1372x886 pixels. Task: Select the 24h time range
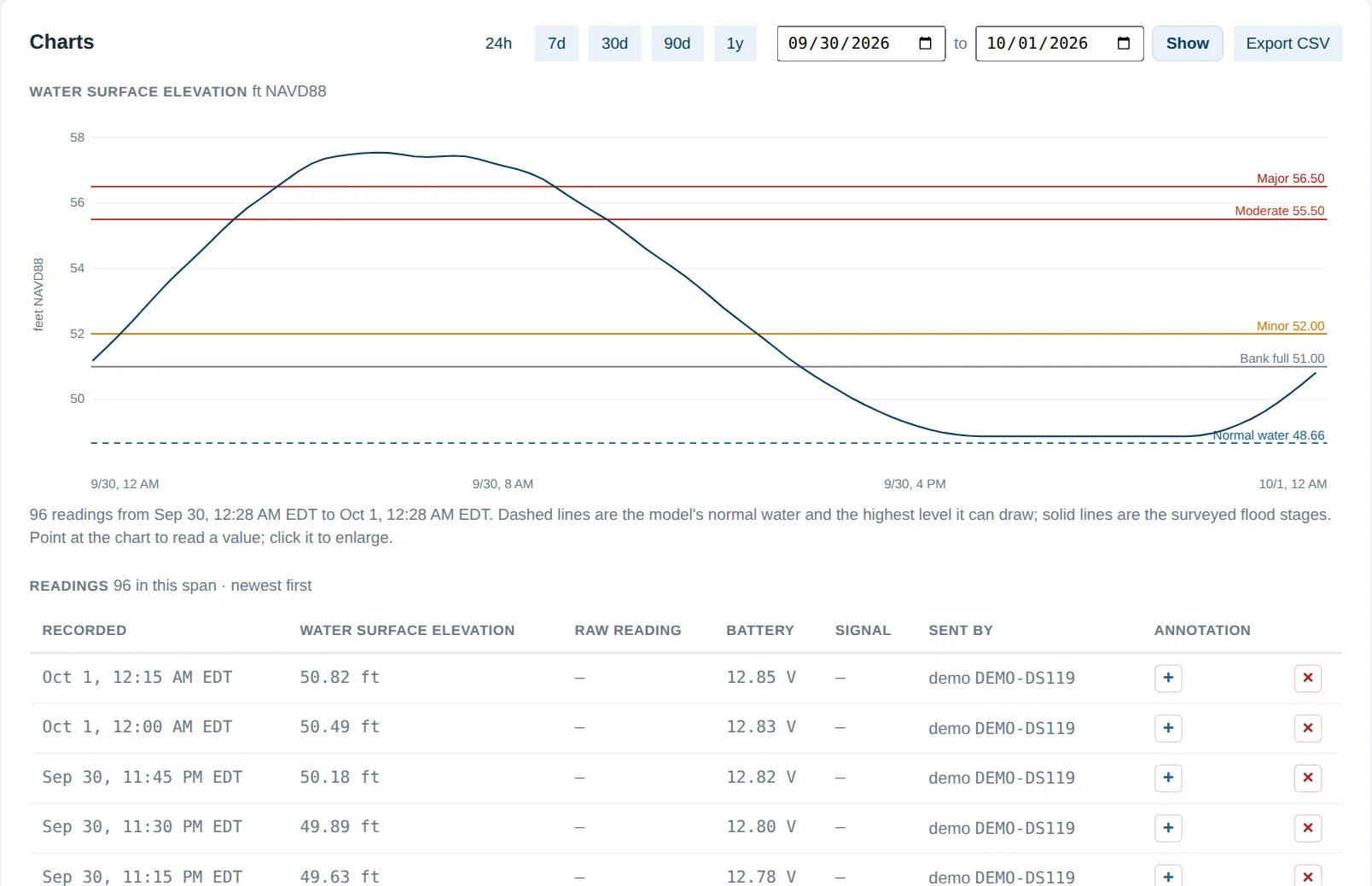pos(498,44)
